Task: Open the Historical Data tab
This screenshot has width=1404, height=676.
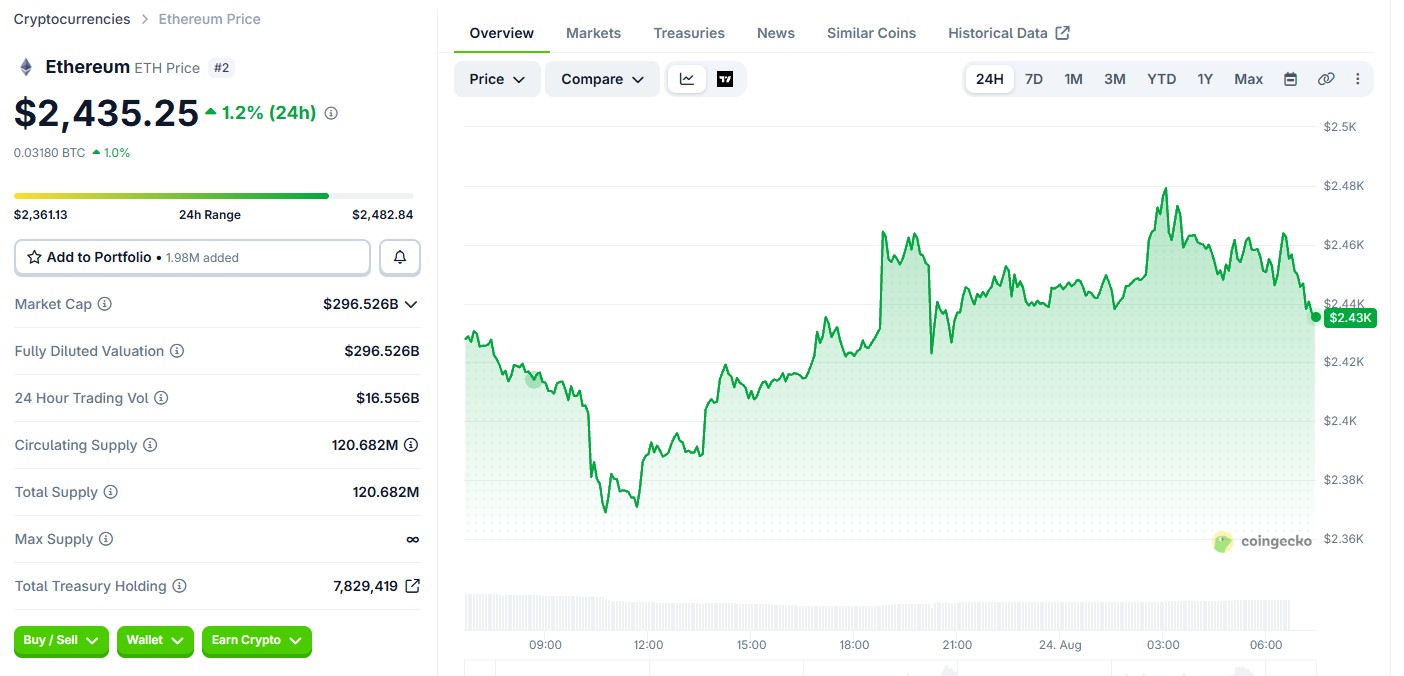Action: pos(1009,33)
